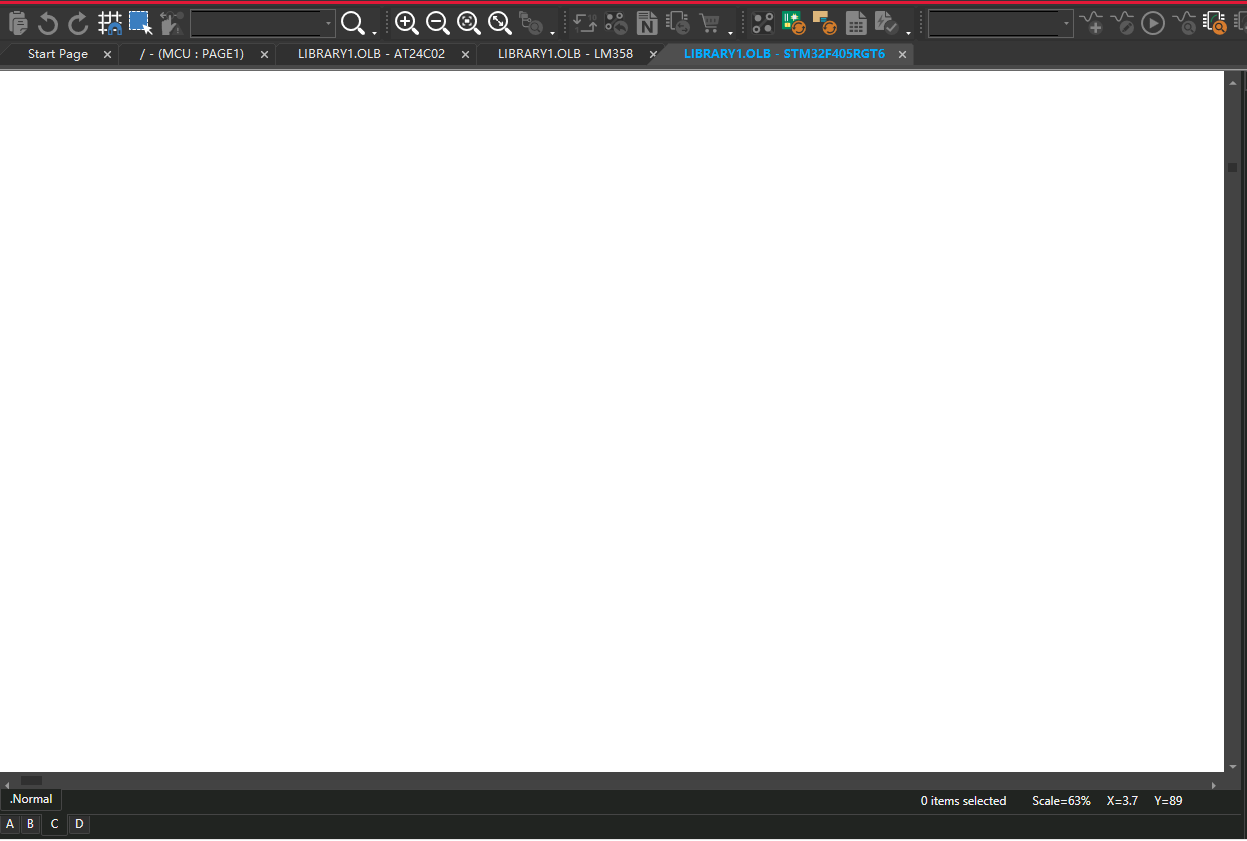Viewport: 1247px width, 841px height.
Task: Toggle snap to grid magnet
Action: pyautogui.click(x=110, y=23)
